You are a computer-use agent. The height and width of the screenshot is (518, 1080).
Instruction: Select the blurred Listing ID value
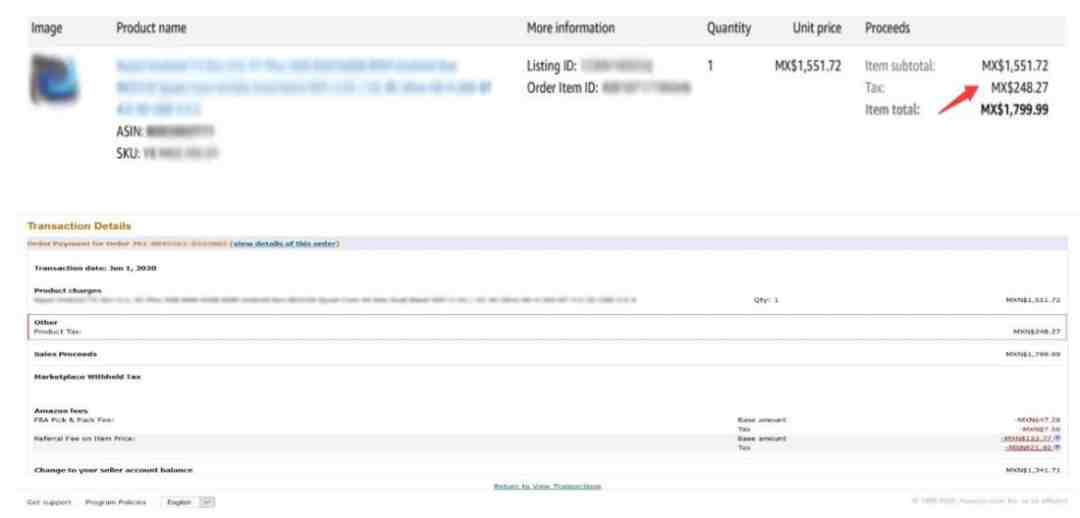(616, 66)
